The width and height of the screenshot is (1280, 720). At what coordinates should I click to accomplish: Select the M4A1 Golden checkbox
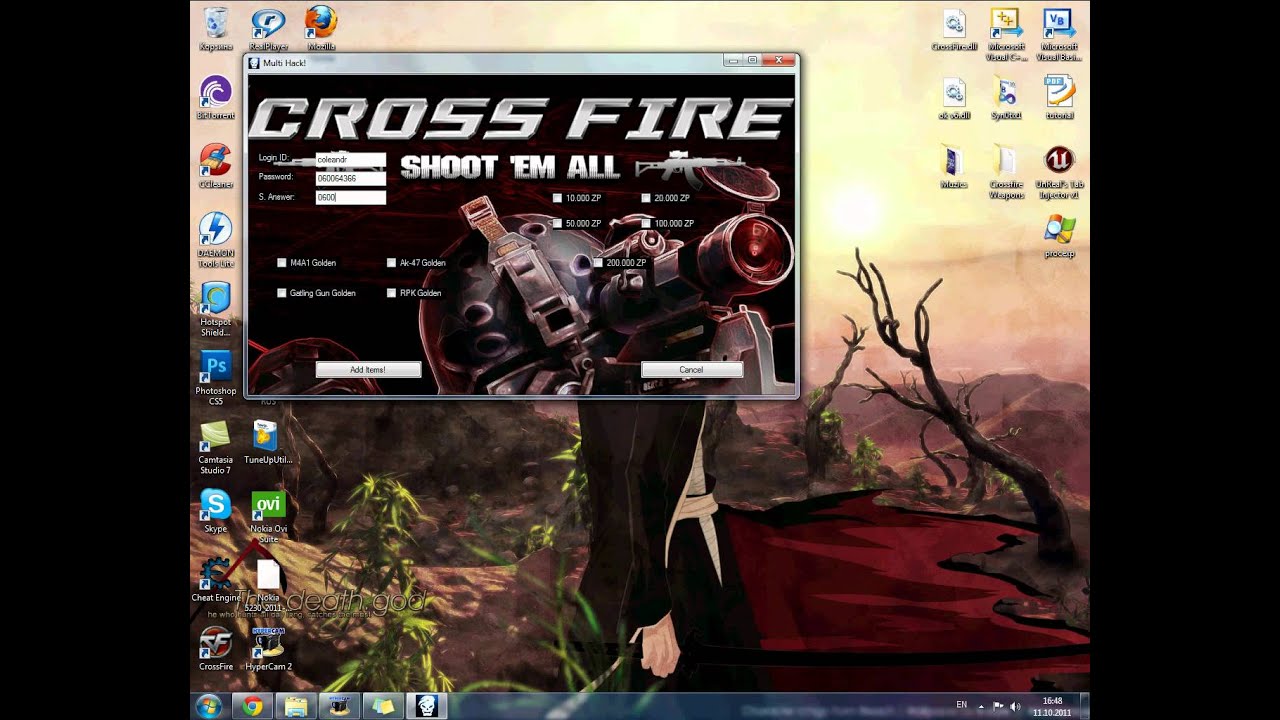pos(282,263)
